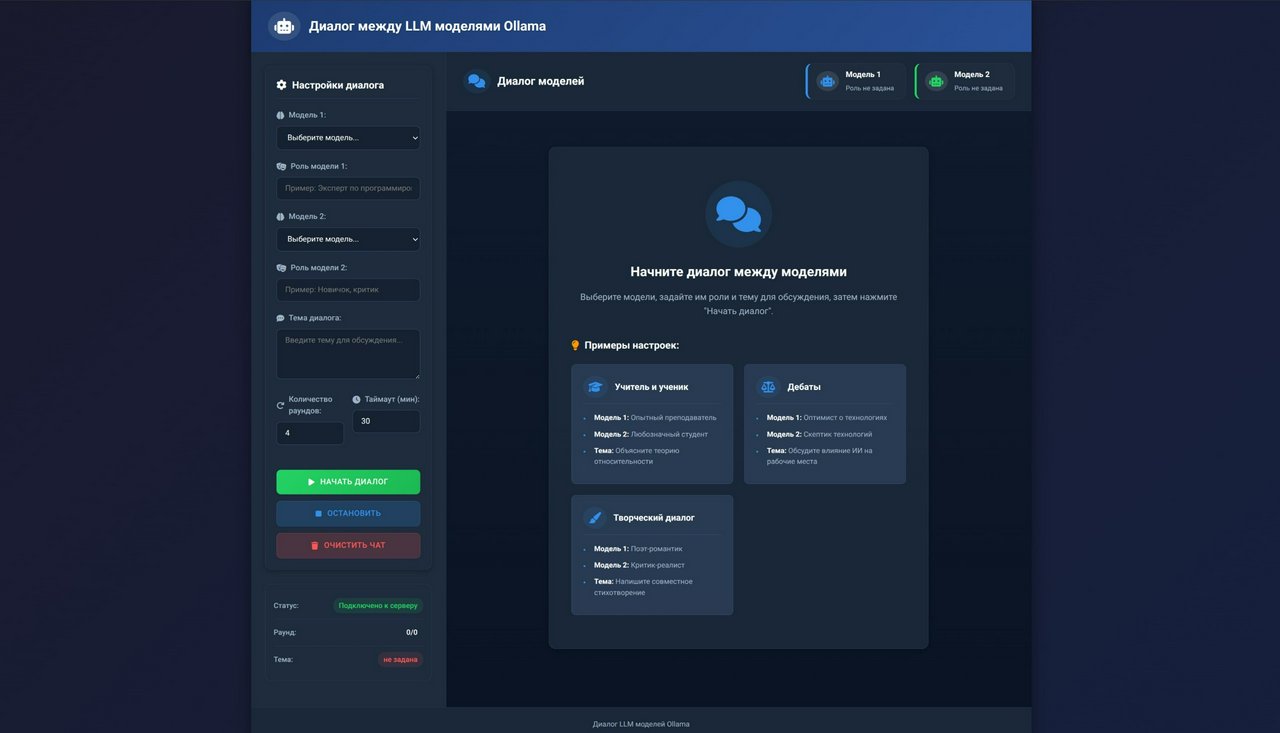Viewport: 1280px width, 733px height.
Task: Click the blue robot icon for Модель 1
Action: (827, 82)
